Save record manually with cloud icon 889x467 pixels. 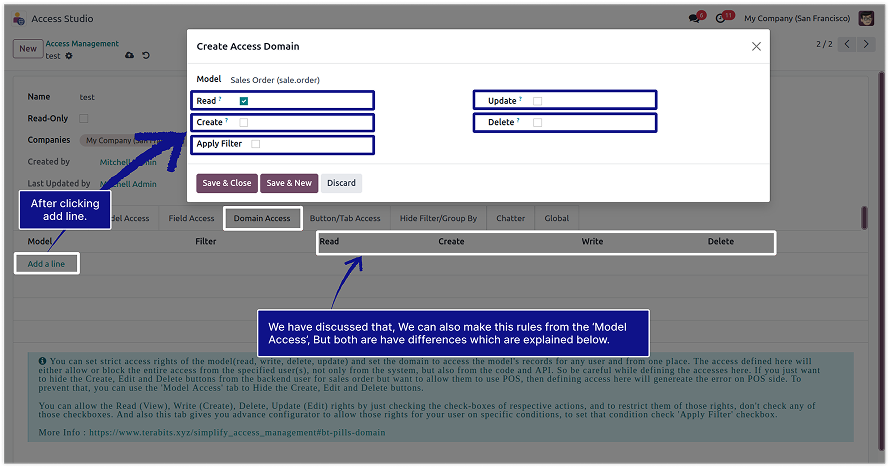(130, 55)
